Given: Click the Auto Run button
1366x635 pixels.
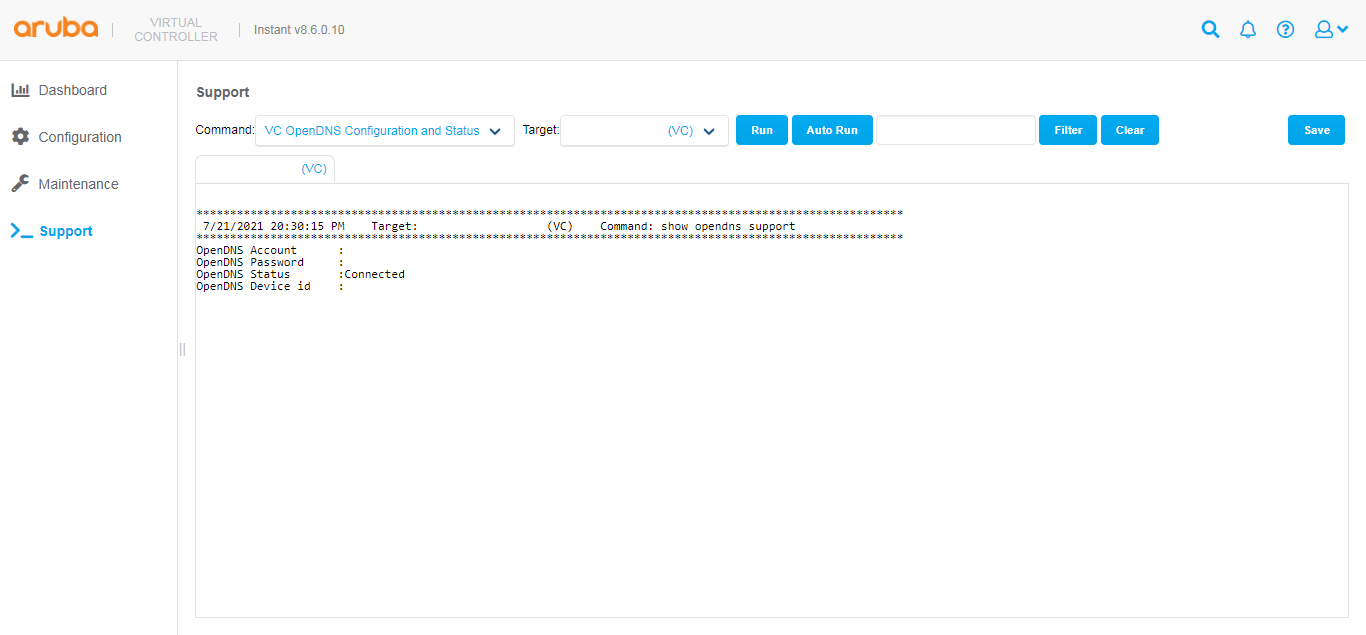Looking at the screenshot, I should pyautogui.click(x=832, y=130).
